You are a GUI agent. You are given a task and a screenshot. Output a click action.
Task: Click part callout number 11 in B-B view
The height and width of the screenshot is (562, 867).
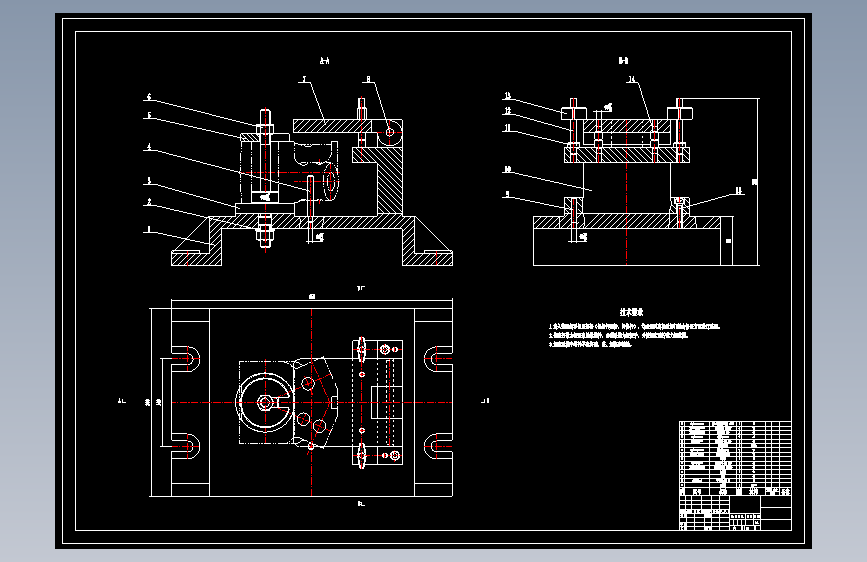(x=508, y=128)
